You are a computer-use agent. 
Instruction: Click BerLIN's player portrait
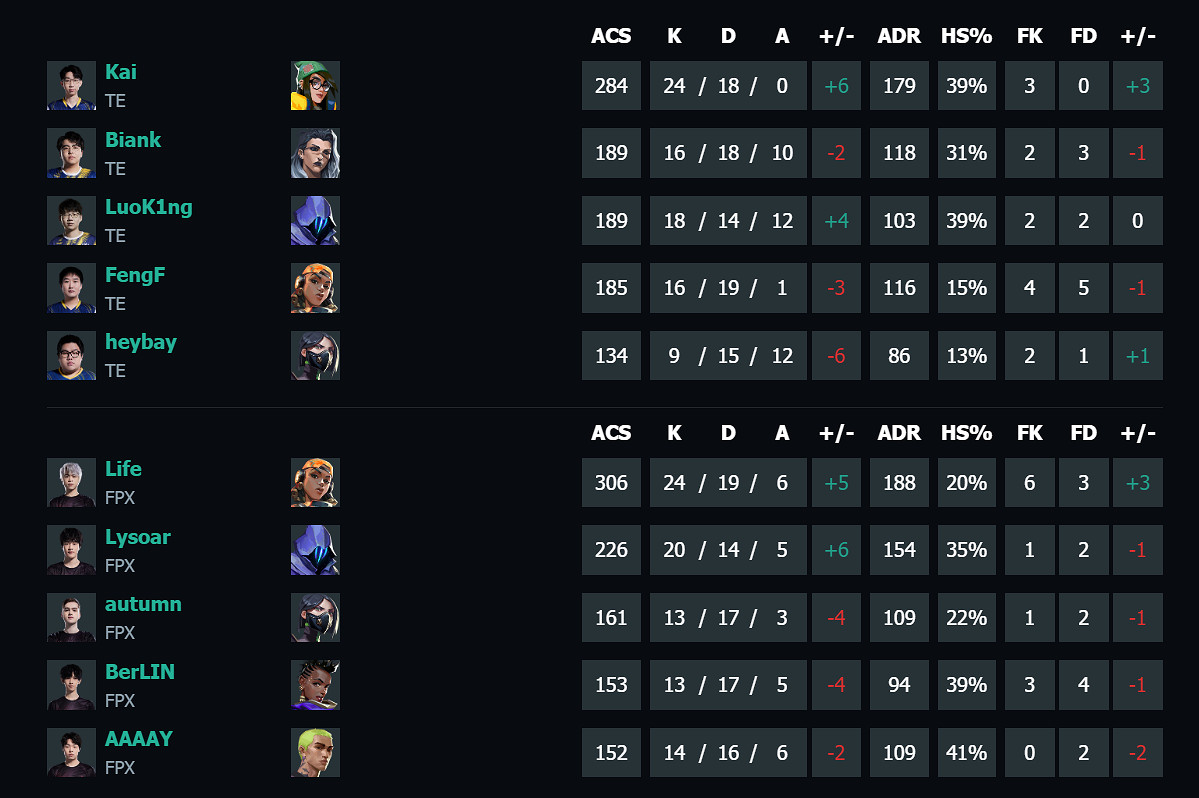point(71,685)
